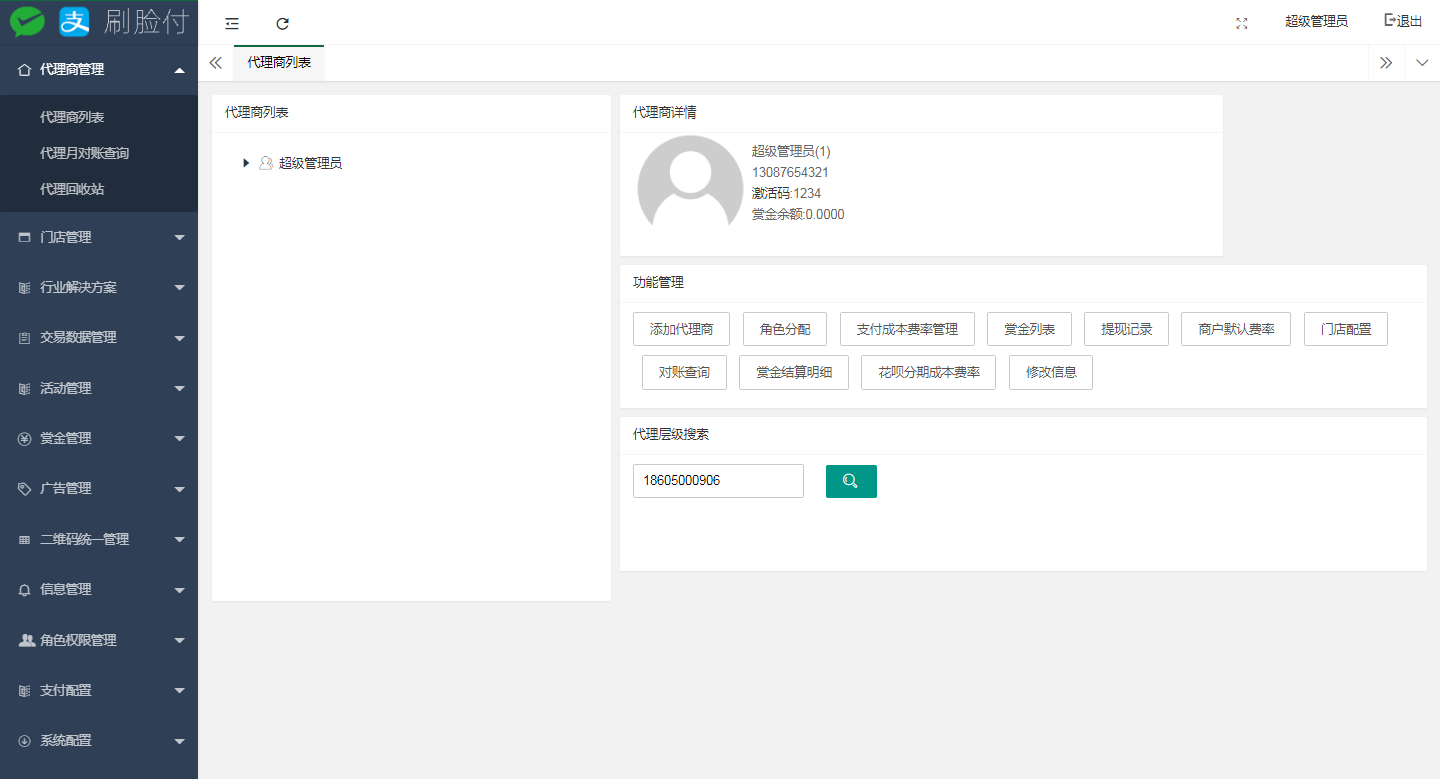
Task: Click the 对账查询 button
Action: pyautogui.click(x=684, y=372)
